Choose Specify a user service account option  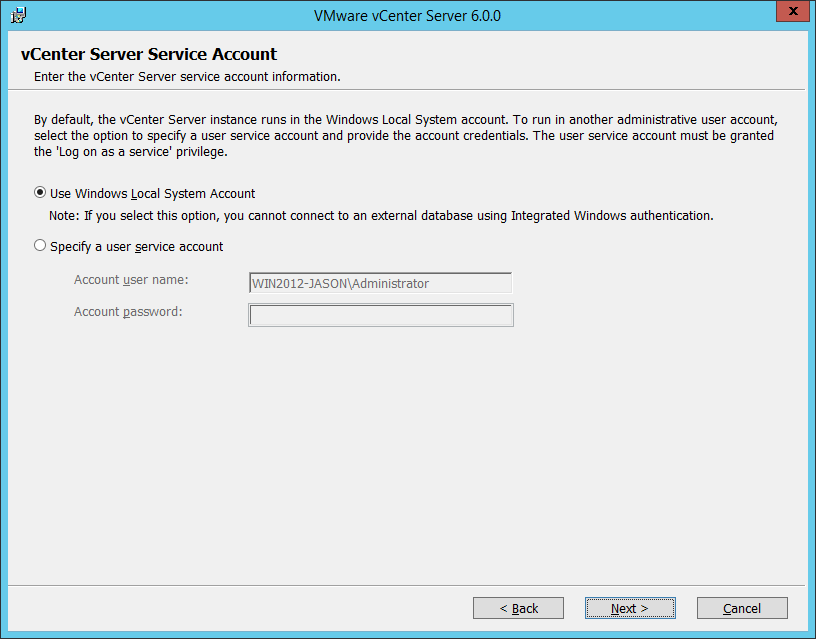coord(128,246)
